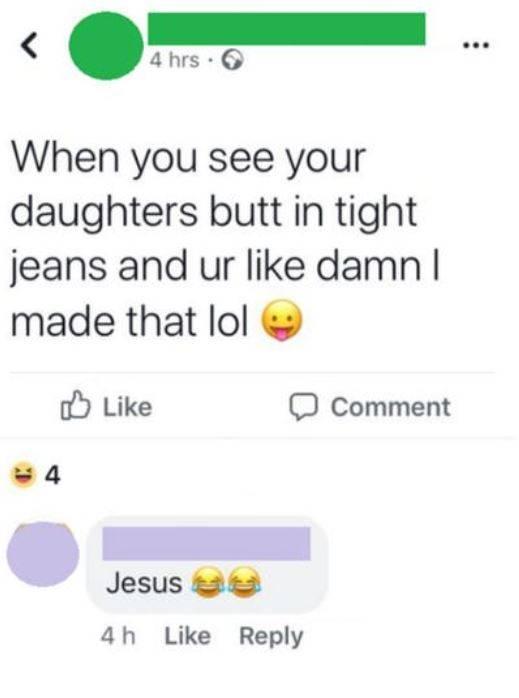
Task: Tap the speech bubble Comment icon
Action: pos(304,407)
